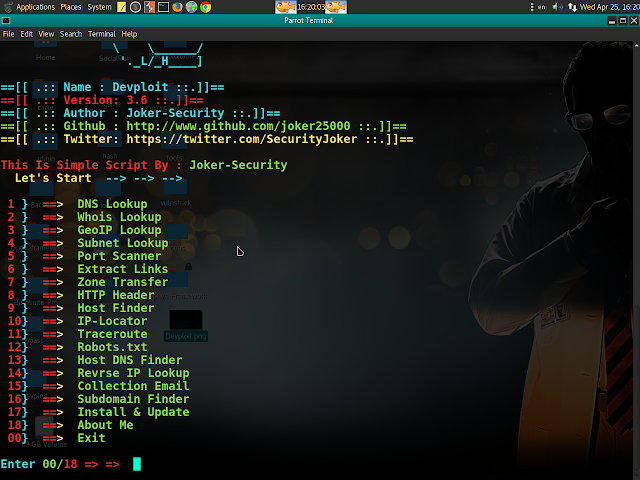Image resolution: width=640 pixels, height=480 pixels.
Task: Click the scrollbar up arrow in terminal
Action: click(x=636, y=45)
